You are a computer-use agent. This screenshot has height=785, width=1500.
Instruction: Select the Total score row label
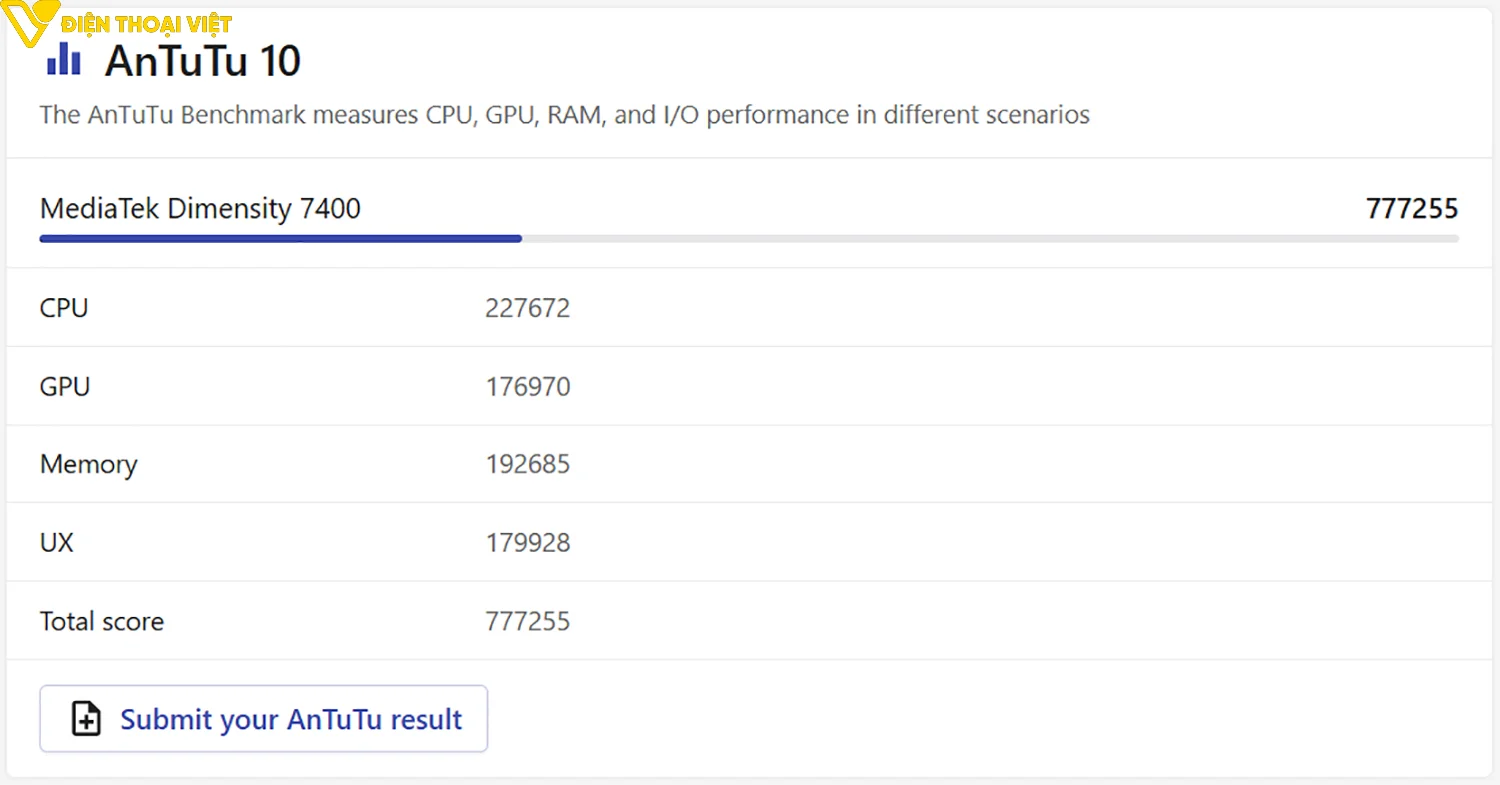[x=101, y=621]
